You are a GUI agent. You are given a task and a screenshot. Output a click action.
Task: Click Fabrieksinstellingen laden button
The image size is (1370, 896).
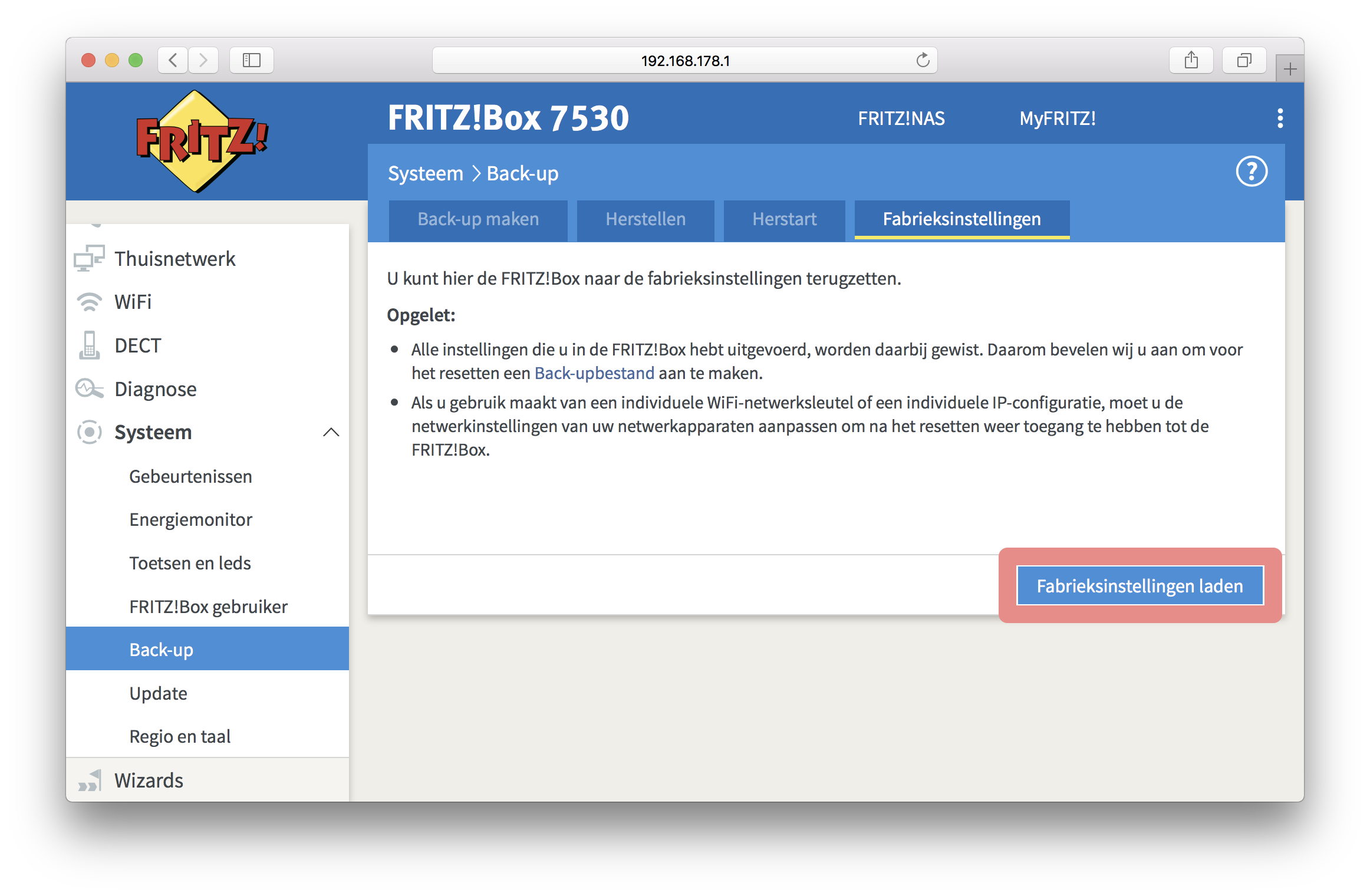[1140, 585]
